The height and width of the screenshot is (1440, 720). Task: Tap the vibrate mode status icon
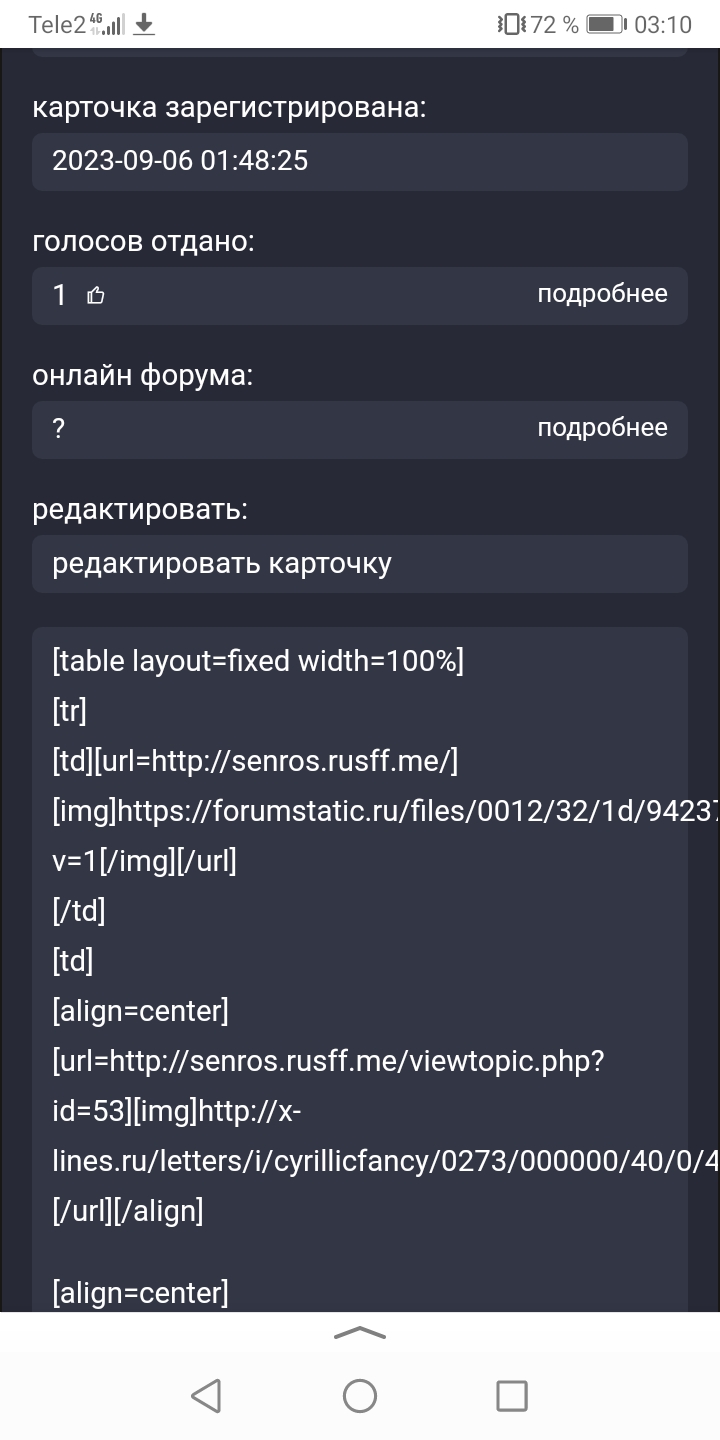pyautogui.click(x=511, y=24)
